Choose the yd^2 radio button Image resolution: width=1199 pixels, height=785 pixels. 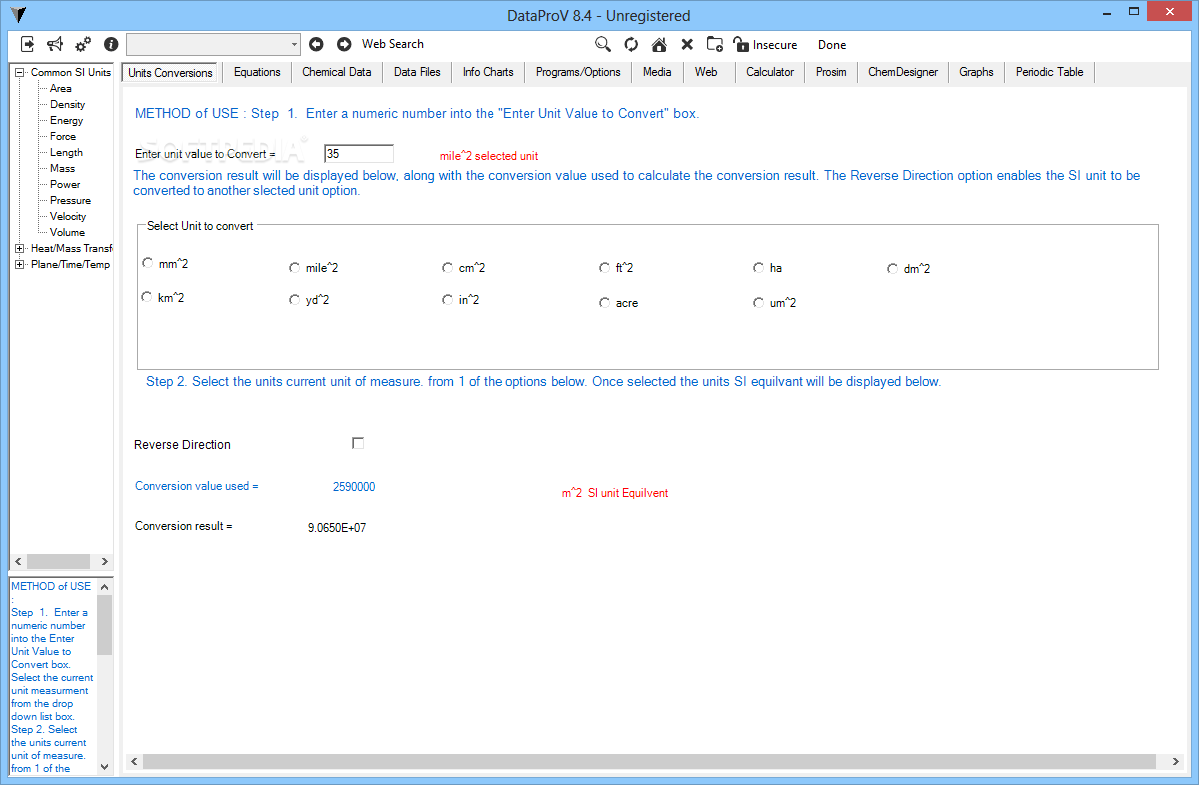point(294,300)
